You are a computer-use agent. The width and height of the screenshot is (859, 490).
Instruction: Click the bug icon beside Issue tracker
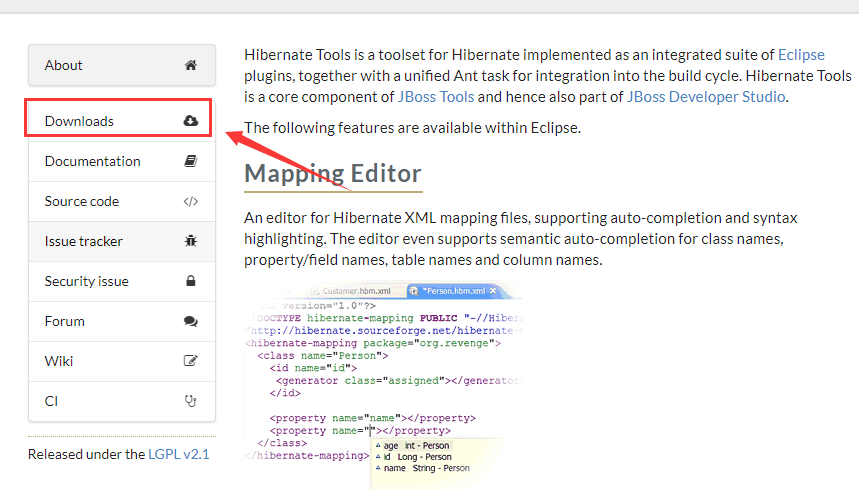click(x=191, y=241)
